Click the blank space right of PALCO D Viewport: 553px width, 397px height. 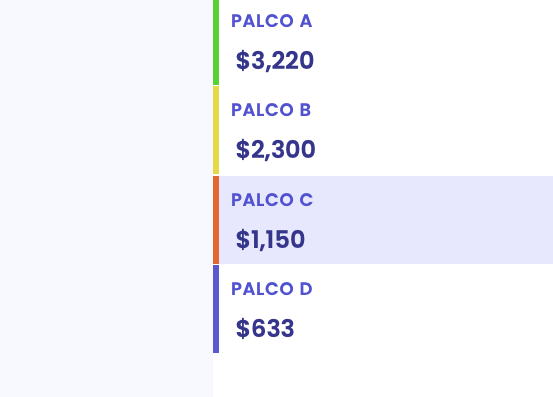coord(433,289)
